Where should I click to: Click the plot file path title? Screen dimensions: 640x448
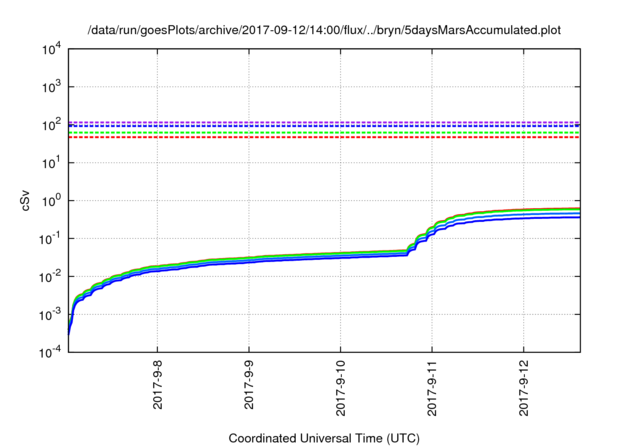(x=324, y=30)
